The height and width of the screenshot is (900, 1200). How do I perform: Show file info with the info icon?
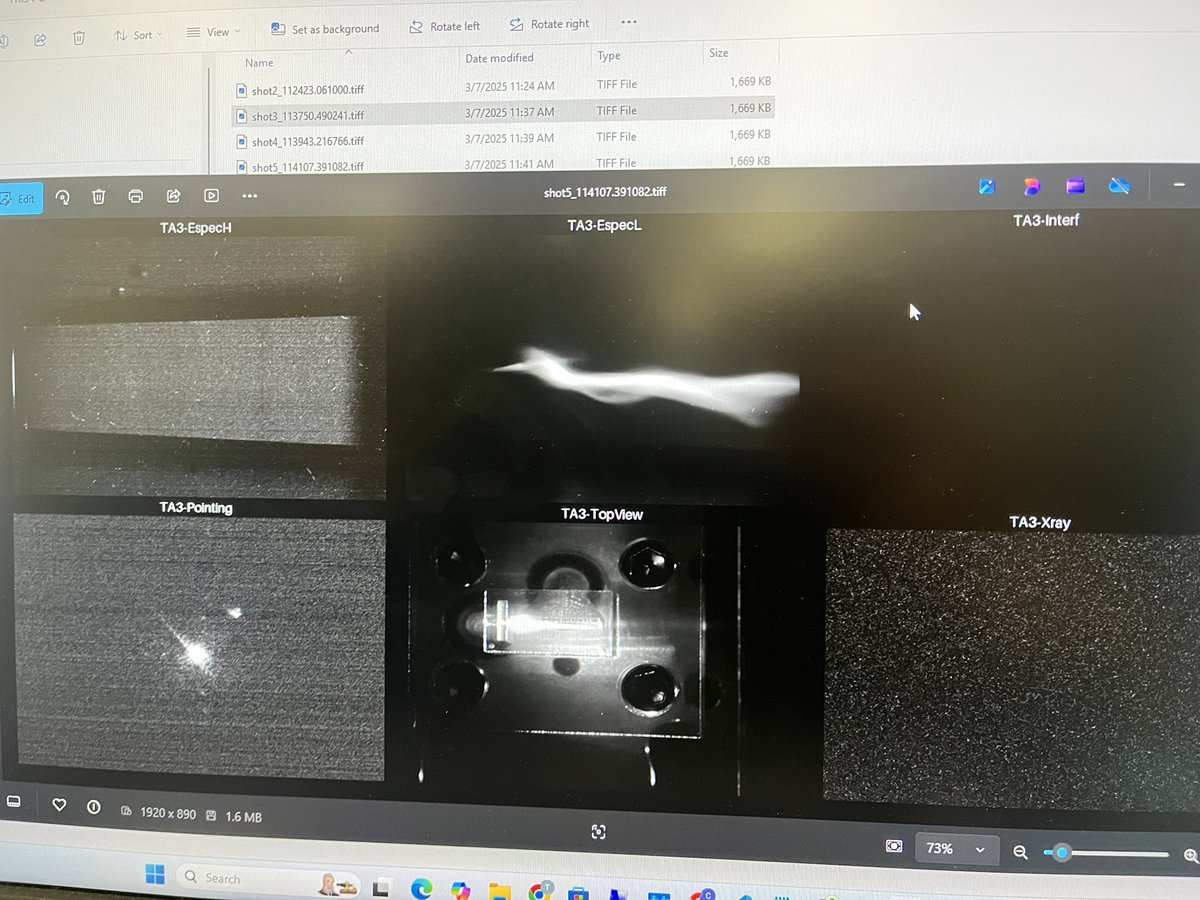[94, 807]
